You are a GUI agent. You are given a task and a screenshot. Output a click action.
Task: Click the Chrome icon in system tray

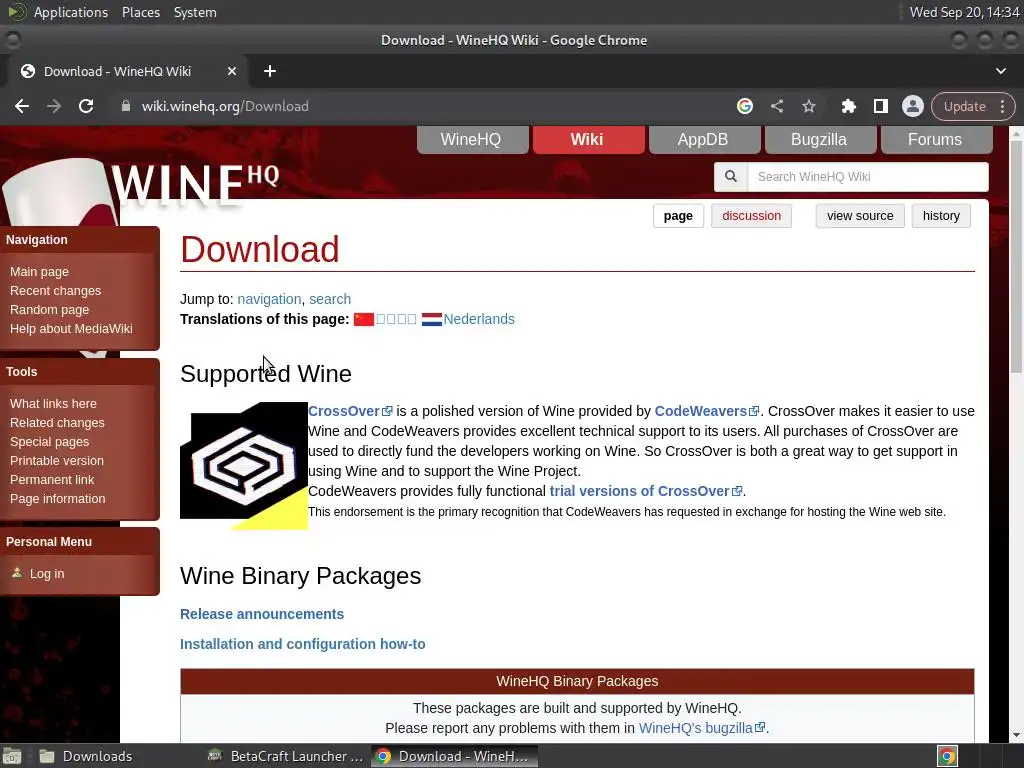(x=947, y=756)
